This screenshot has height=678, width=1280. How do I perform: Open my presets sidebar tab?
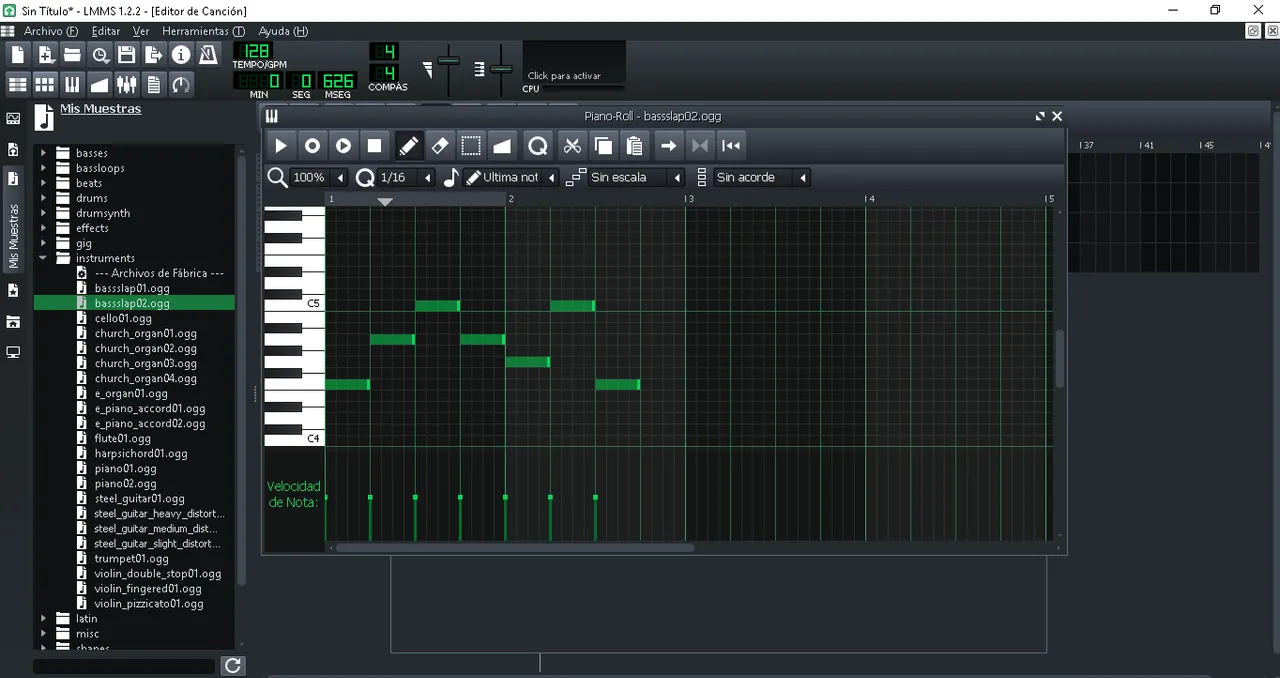coord(13,290)
